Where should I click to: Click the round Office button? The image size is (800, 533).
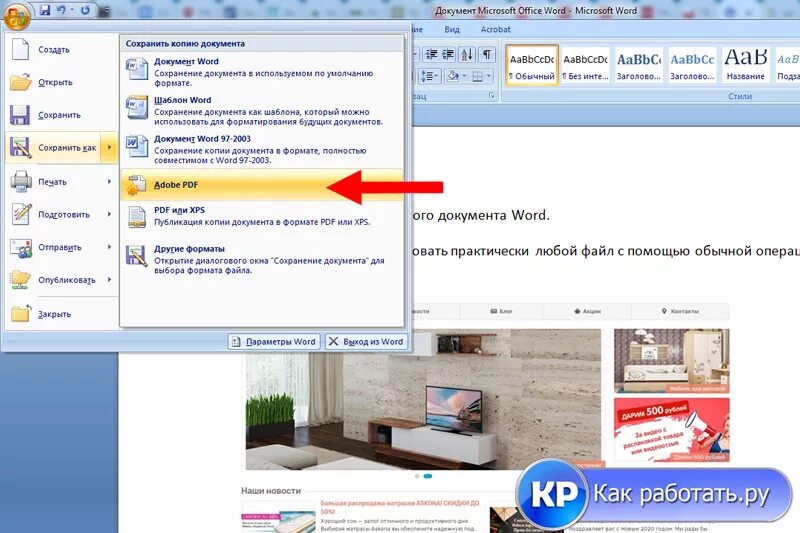coord(17,16)
